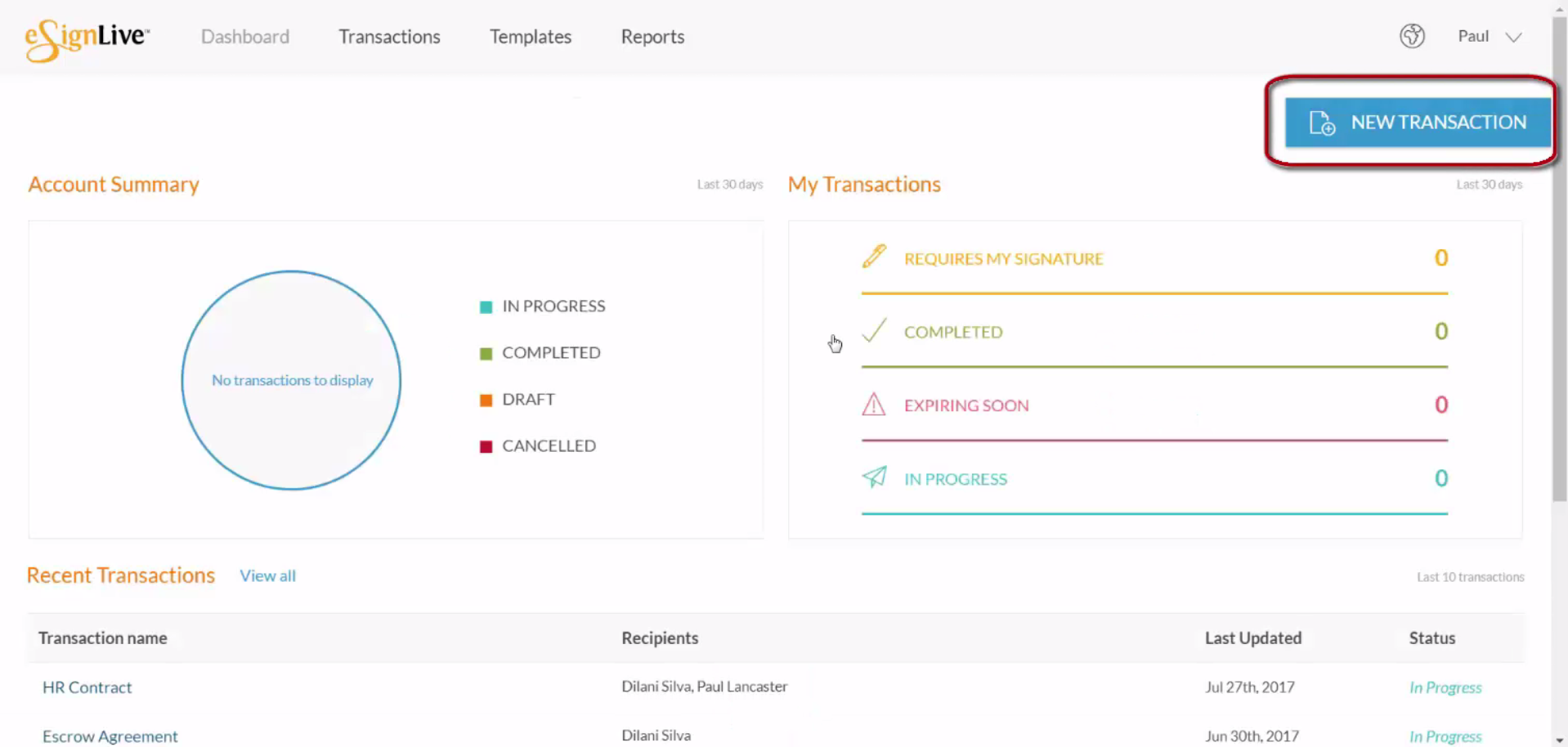1568x747 pixels.
Task: Open the HR Contract transaction
Action: [x=87, y=687]
